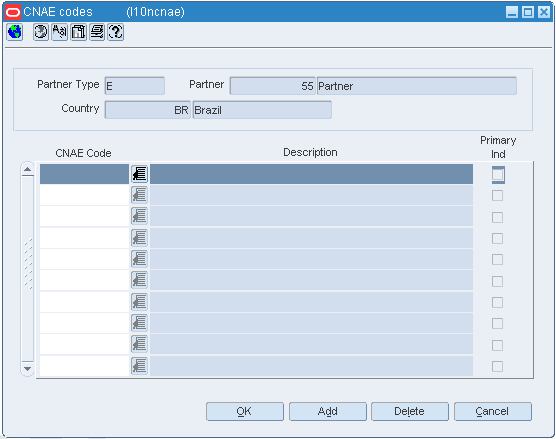Minimize the CNAE codes window

pos(512,12)
